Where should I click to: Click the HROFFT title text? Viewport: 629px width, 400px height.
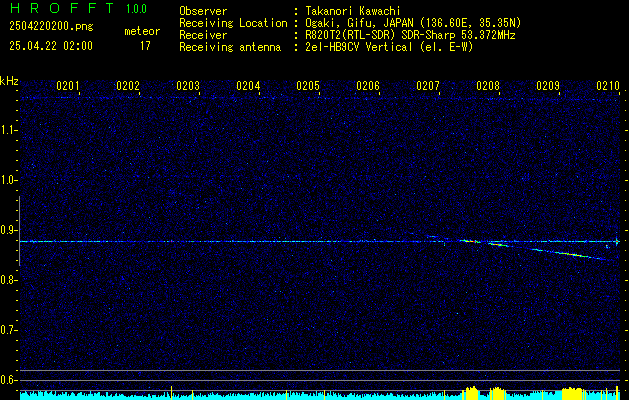(62, 8)
